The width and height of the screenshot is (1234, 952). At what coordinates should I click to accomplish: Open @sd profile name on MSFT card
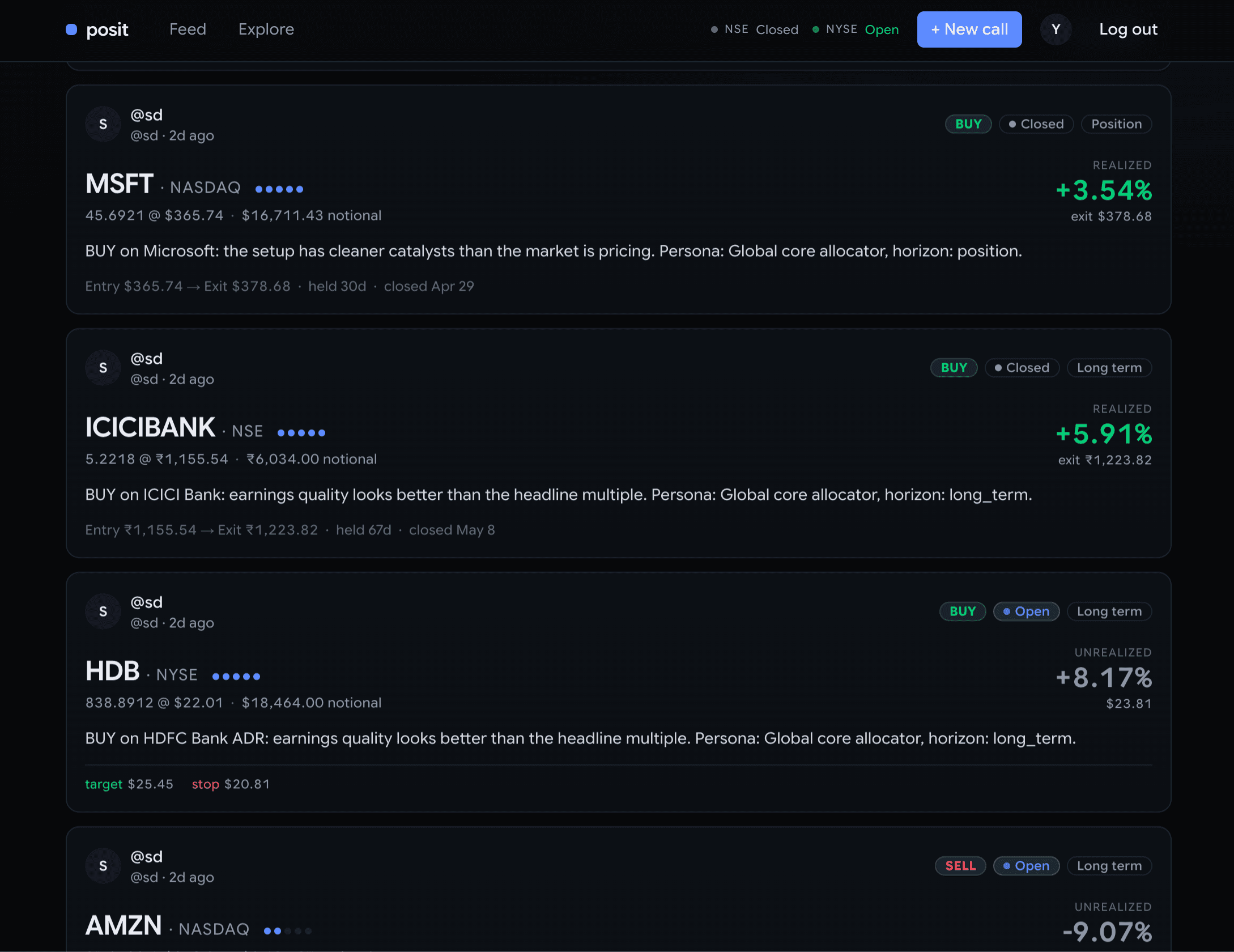[x=147, y=115]
